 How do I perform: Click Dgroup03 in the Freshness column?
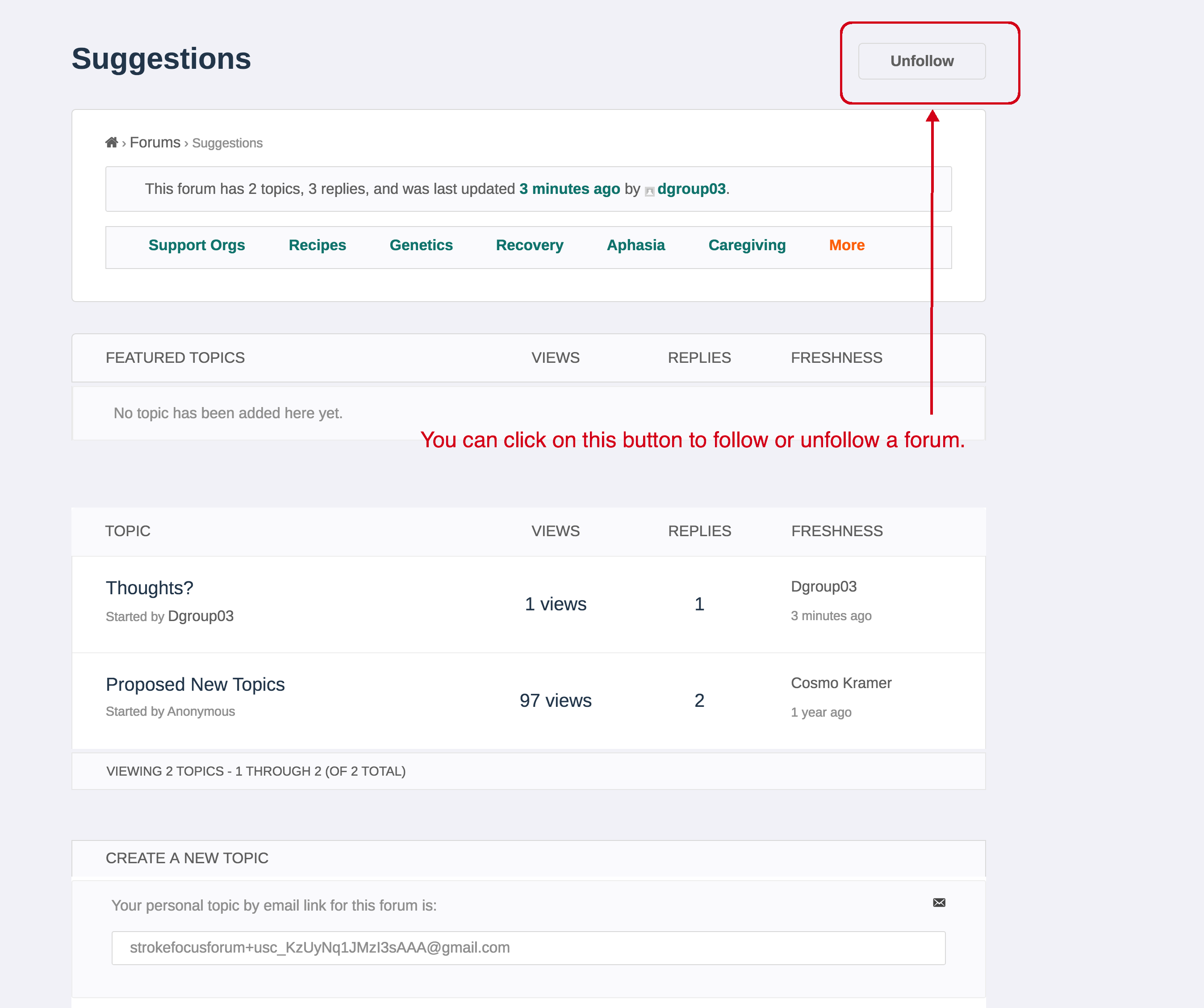coord(824,586)
